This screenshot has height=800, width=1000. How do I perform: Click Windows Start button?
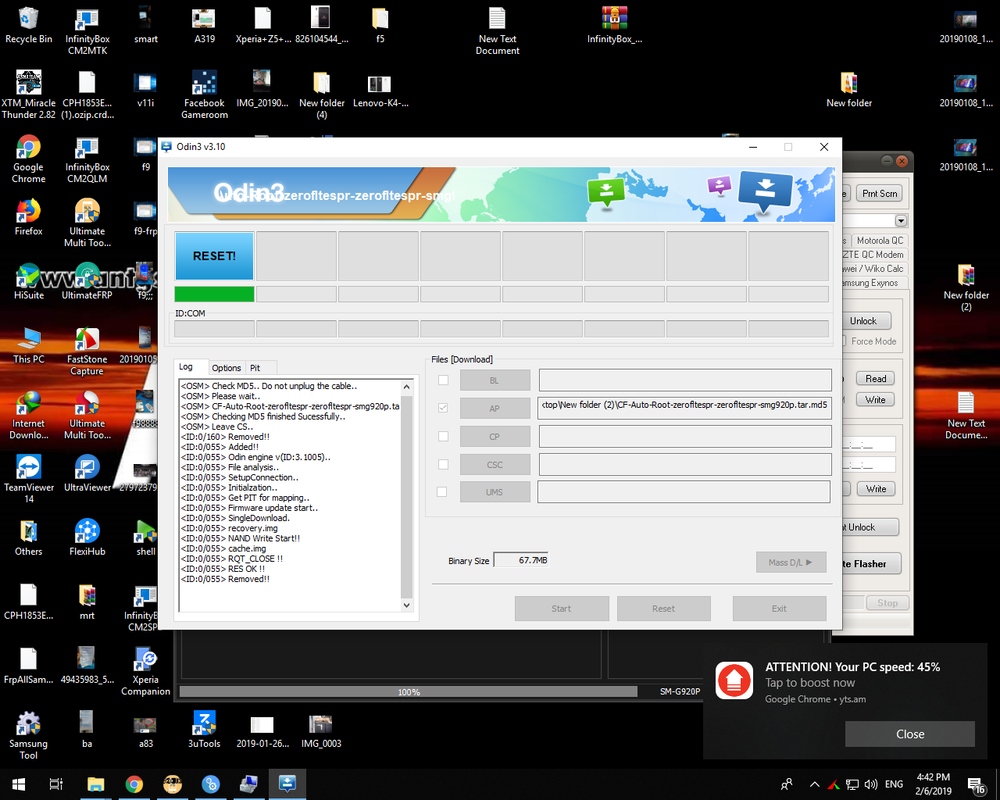18,784
